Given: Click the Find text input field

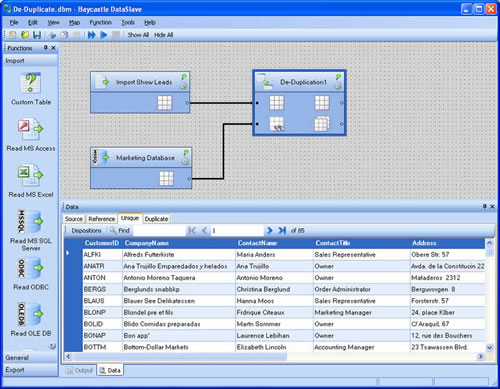Looking at the screenshot, I should pyautogui.click(x=159, y=230).
